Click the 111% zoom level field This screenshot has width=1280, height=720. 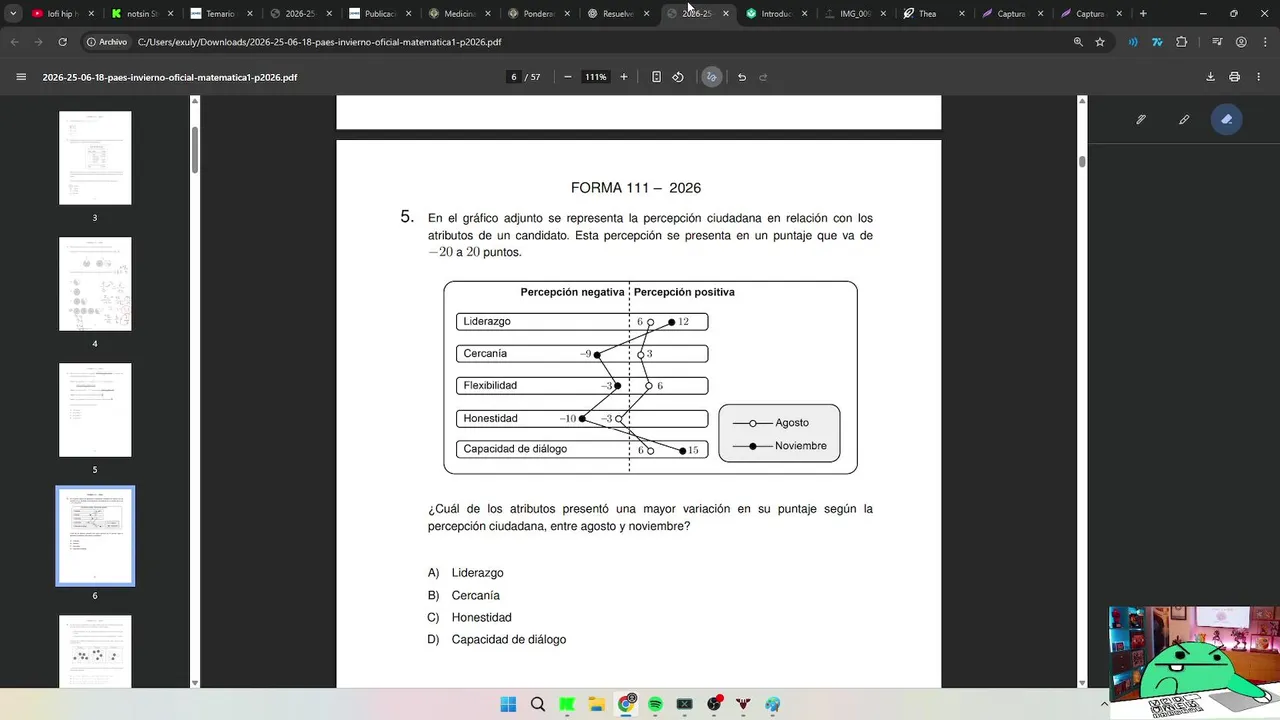[x=596, y=77]
